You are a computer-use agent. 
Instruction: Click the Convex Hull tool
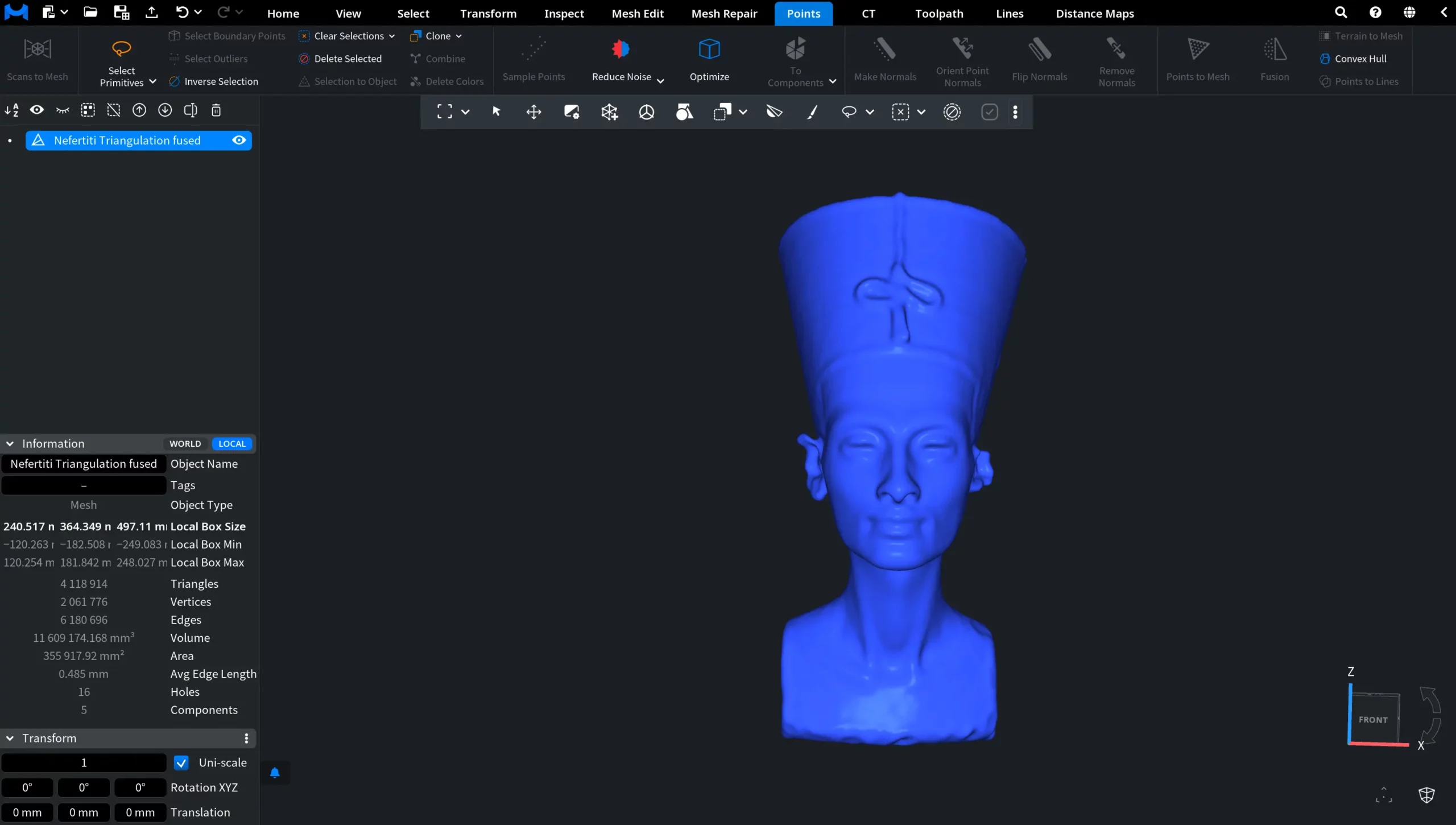point(1353,59)
